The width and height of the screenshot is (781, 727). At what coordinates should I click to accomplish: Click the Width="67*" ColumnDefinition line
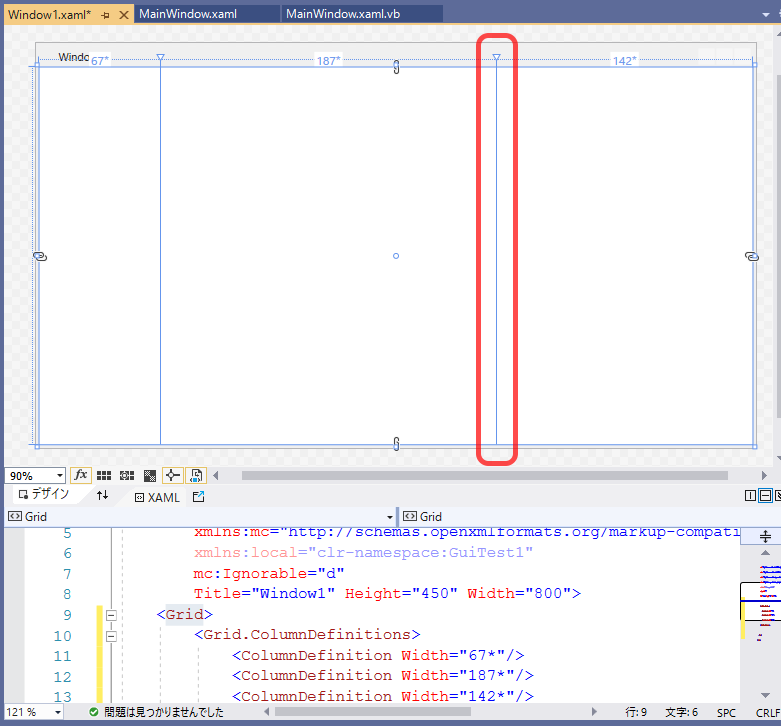[x=378, y=656]
